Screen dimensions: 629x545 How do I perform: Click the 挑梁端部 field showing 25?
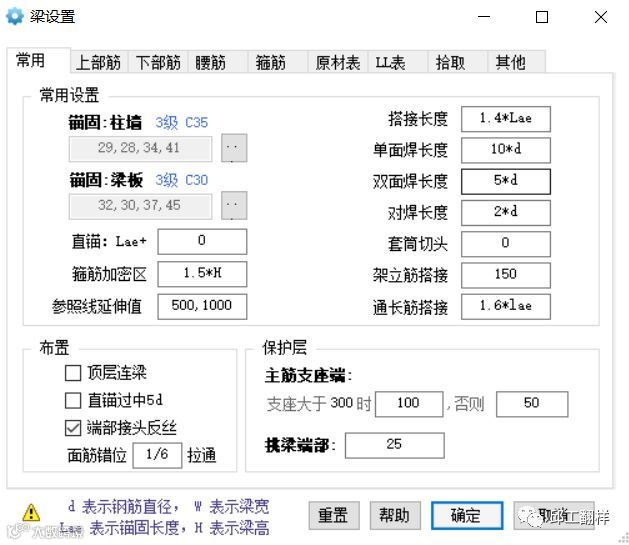395,445
